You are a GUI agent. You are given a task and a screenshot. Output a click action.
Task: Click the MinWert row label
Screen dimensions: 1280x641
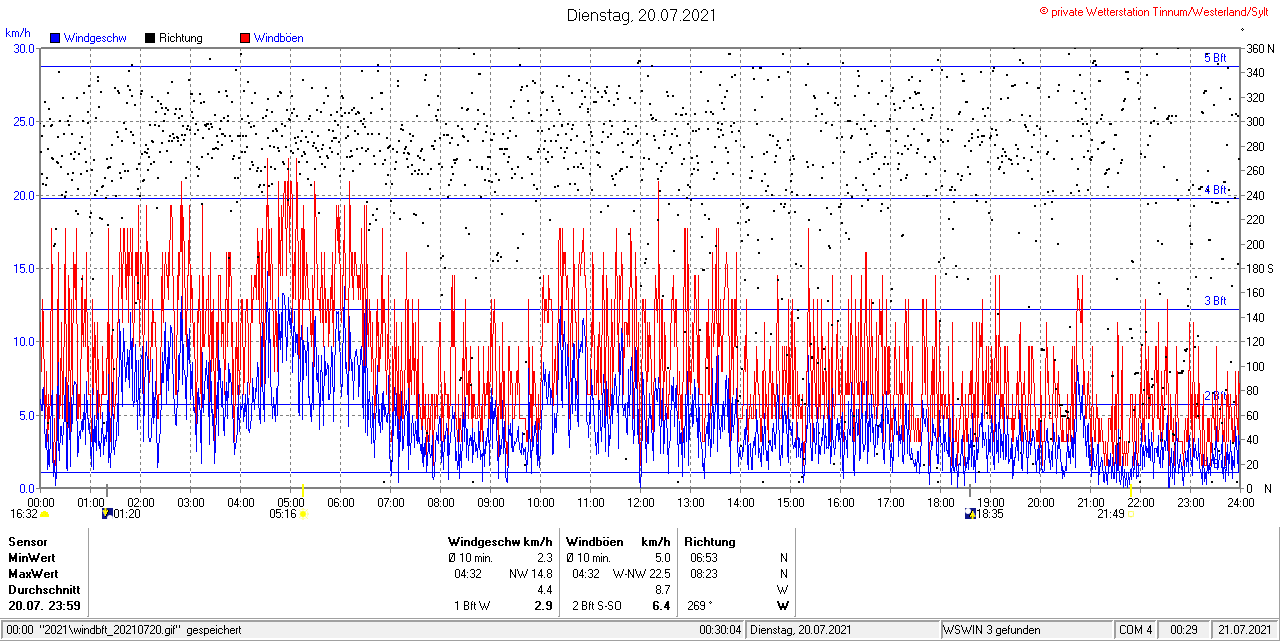(x=32, y=557)
